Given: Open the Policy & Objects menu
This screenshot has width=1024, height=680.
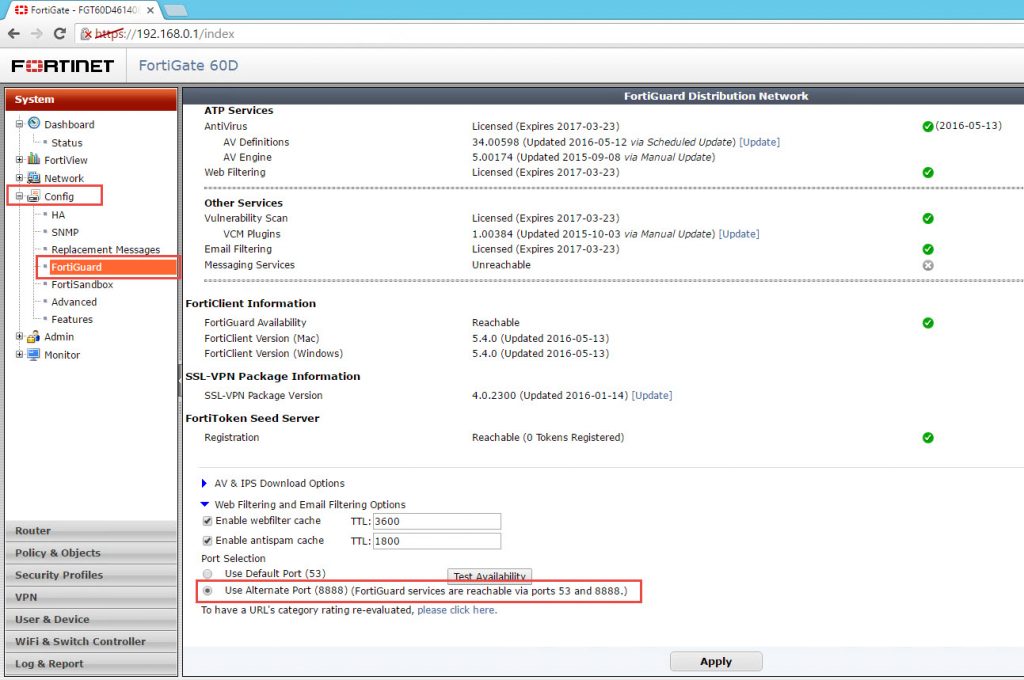Looking at the screenshot, I should 58,553.
